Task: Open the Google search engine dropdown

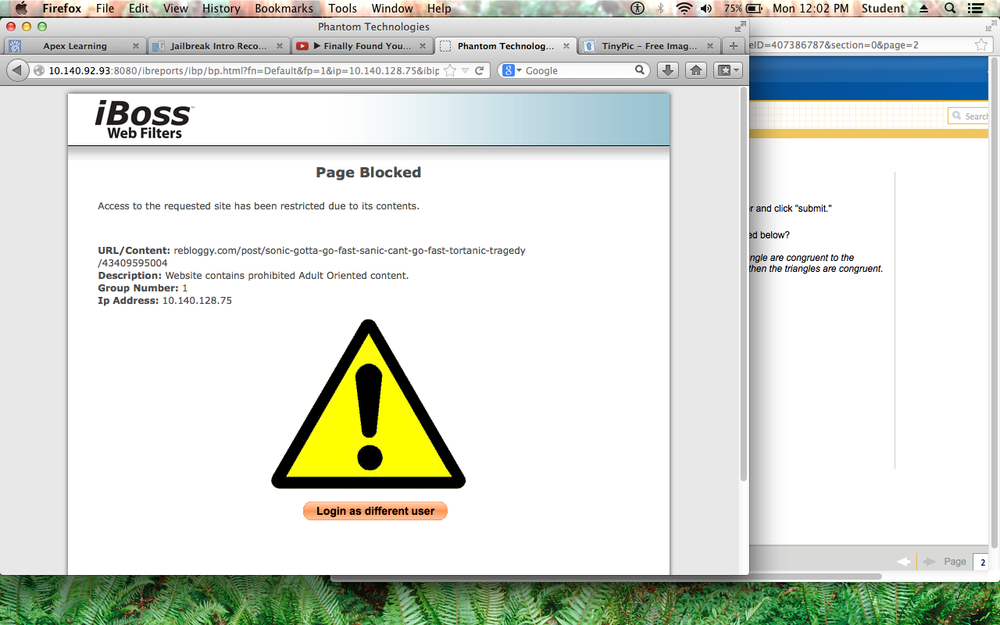Action: point(511,70)
